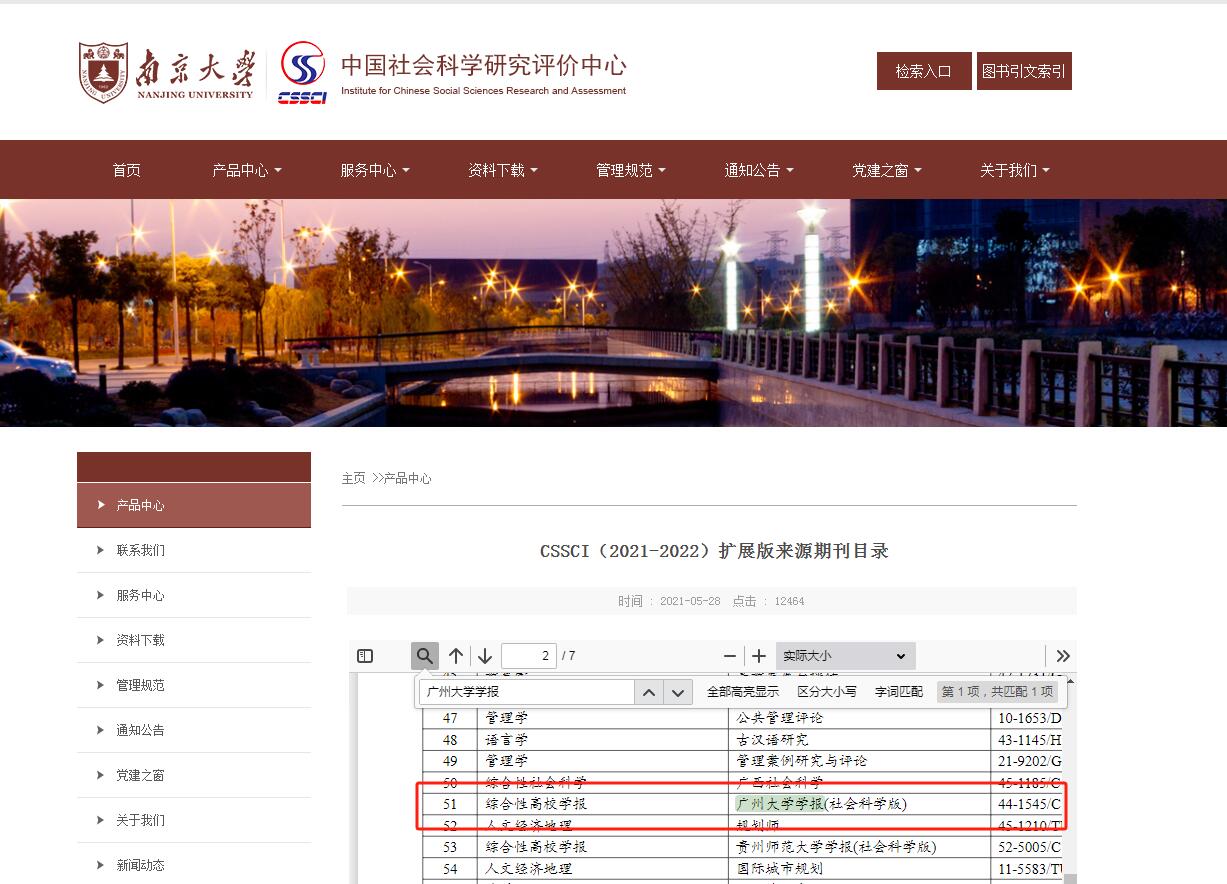The height and width of the screenshot is (884, 1227).
Task: Go to 首页 in top navigation
Action: click(127, 170)
